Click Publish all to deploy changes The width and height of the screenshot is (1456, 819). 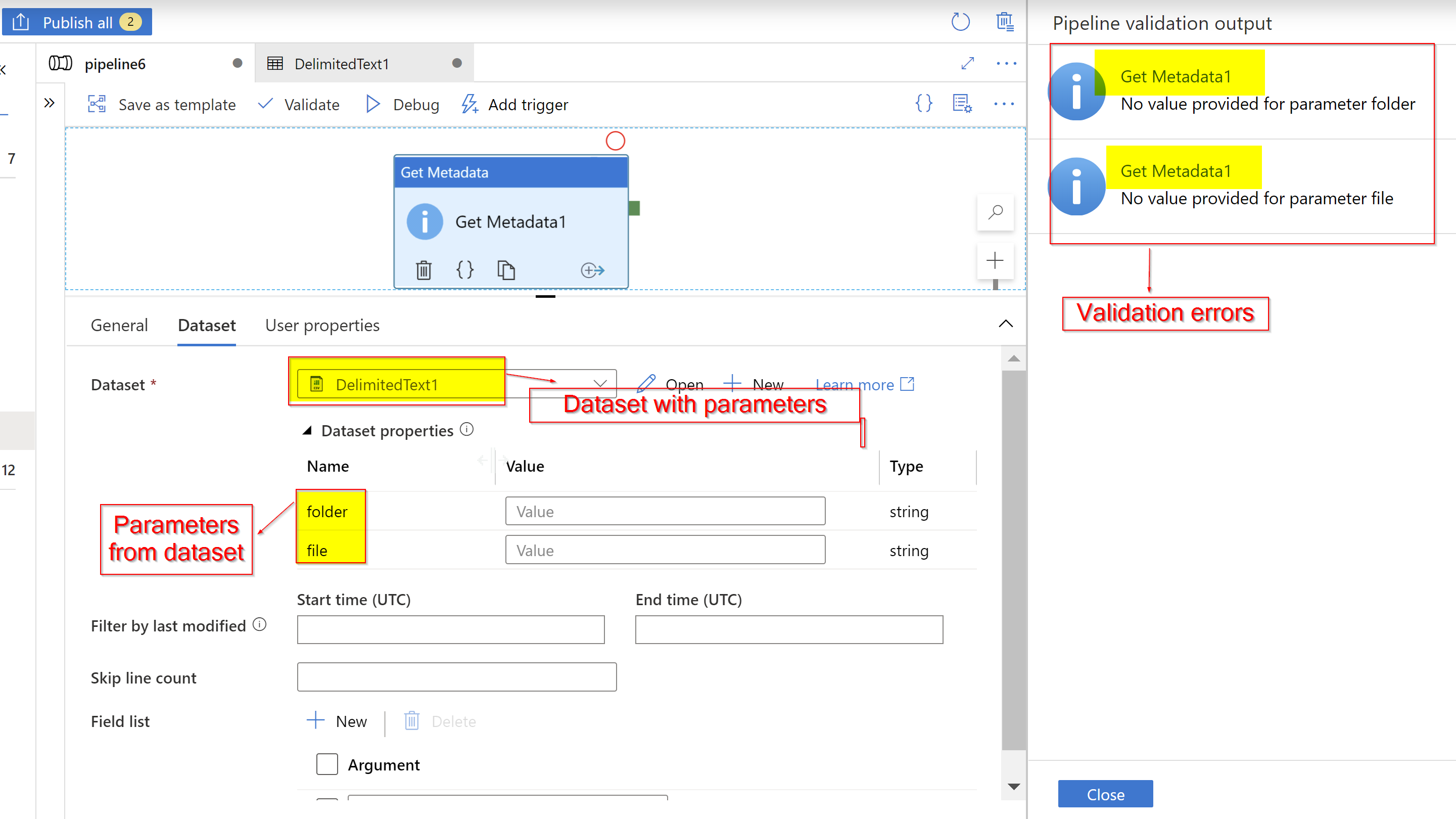(x=77, y=22)
